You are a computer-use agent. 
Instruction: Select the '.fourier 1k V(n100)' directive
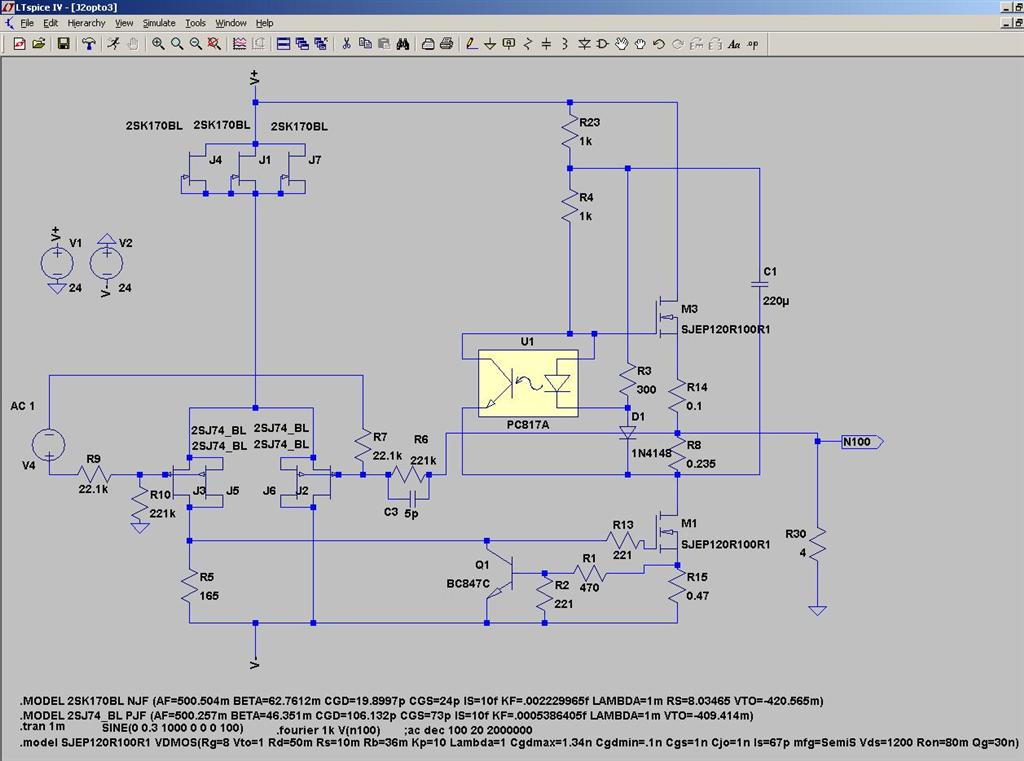[x=328, y=730]
